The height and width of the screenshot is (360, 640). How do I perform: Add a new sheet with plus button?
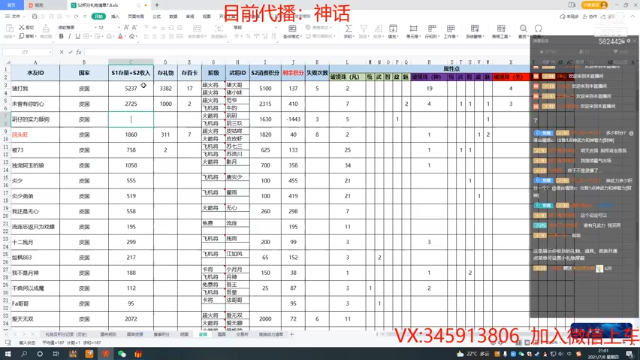click(291, 334)
